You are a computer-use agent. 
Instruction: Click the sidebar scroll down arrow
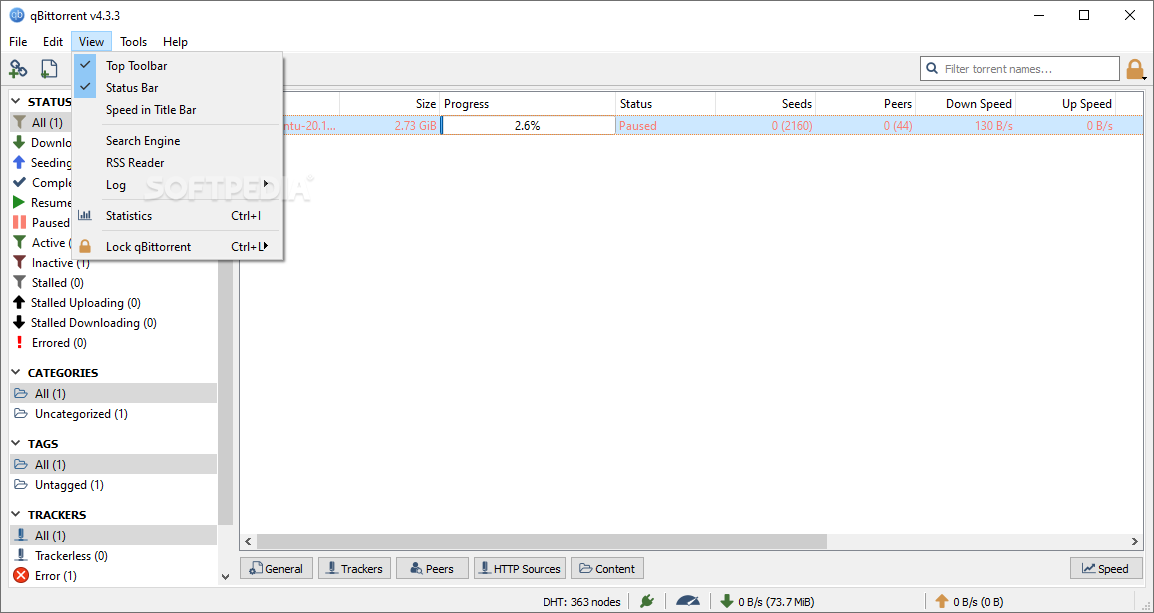(226, 577)
